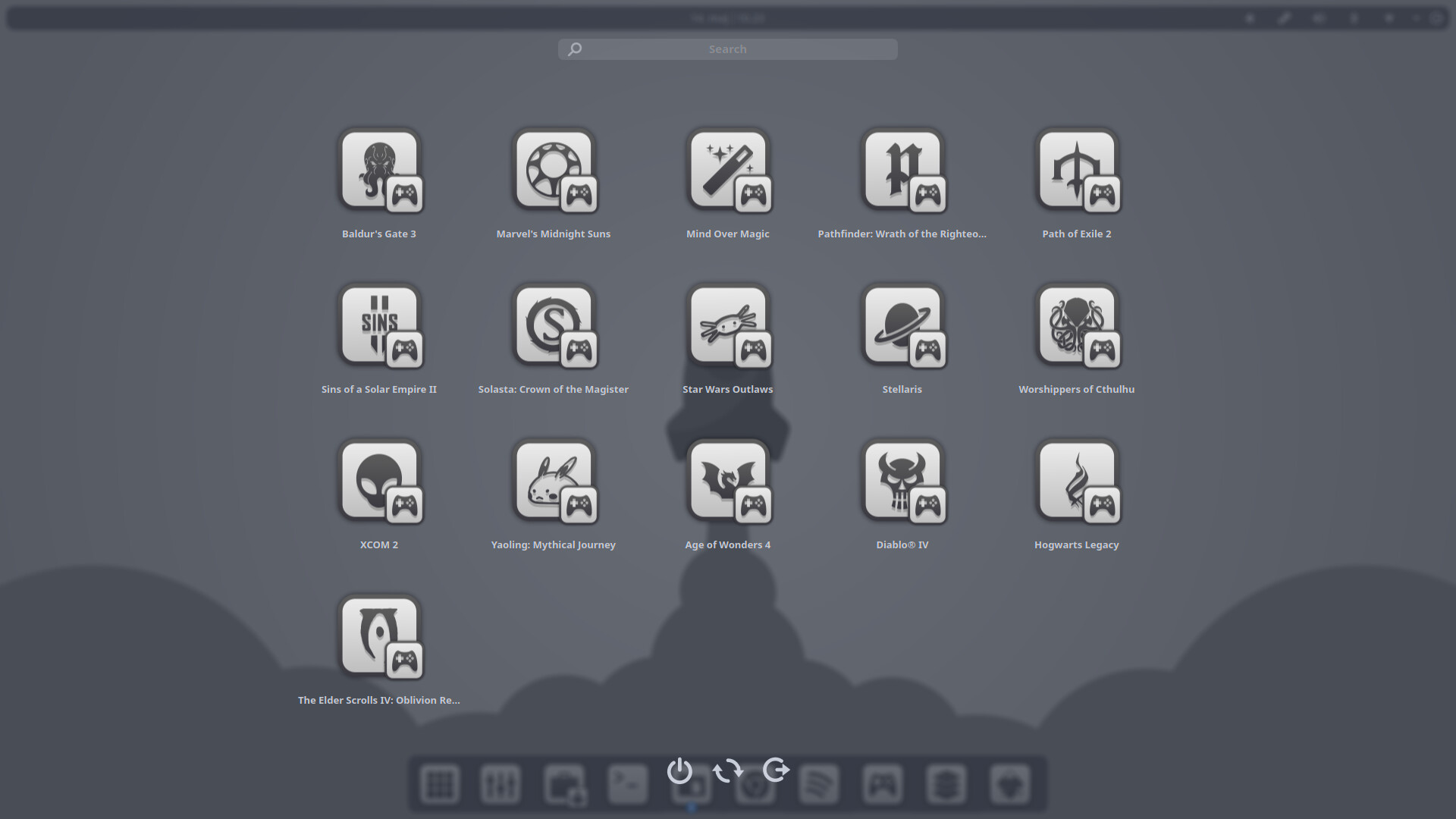Viewport: 1456px width, 819px height.
Task: Click the Yaoling rabbit creature icon
Action: point(554,482)
